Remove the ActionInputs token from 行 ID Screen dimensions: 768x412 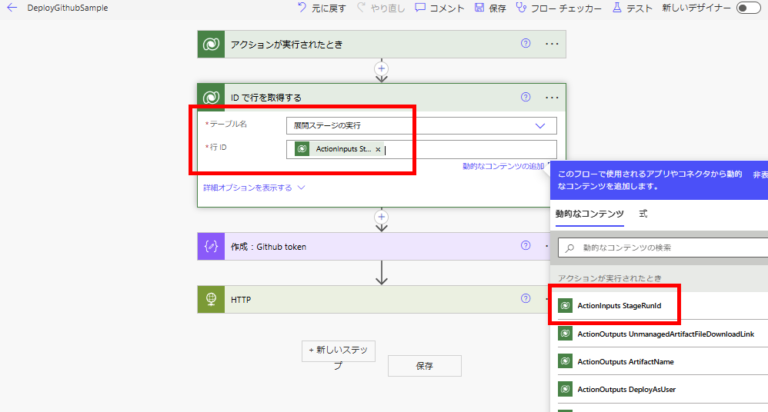click(x=378, y=149)
